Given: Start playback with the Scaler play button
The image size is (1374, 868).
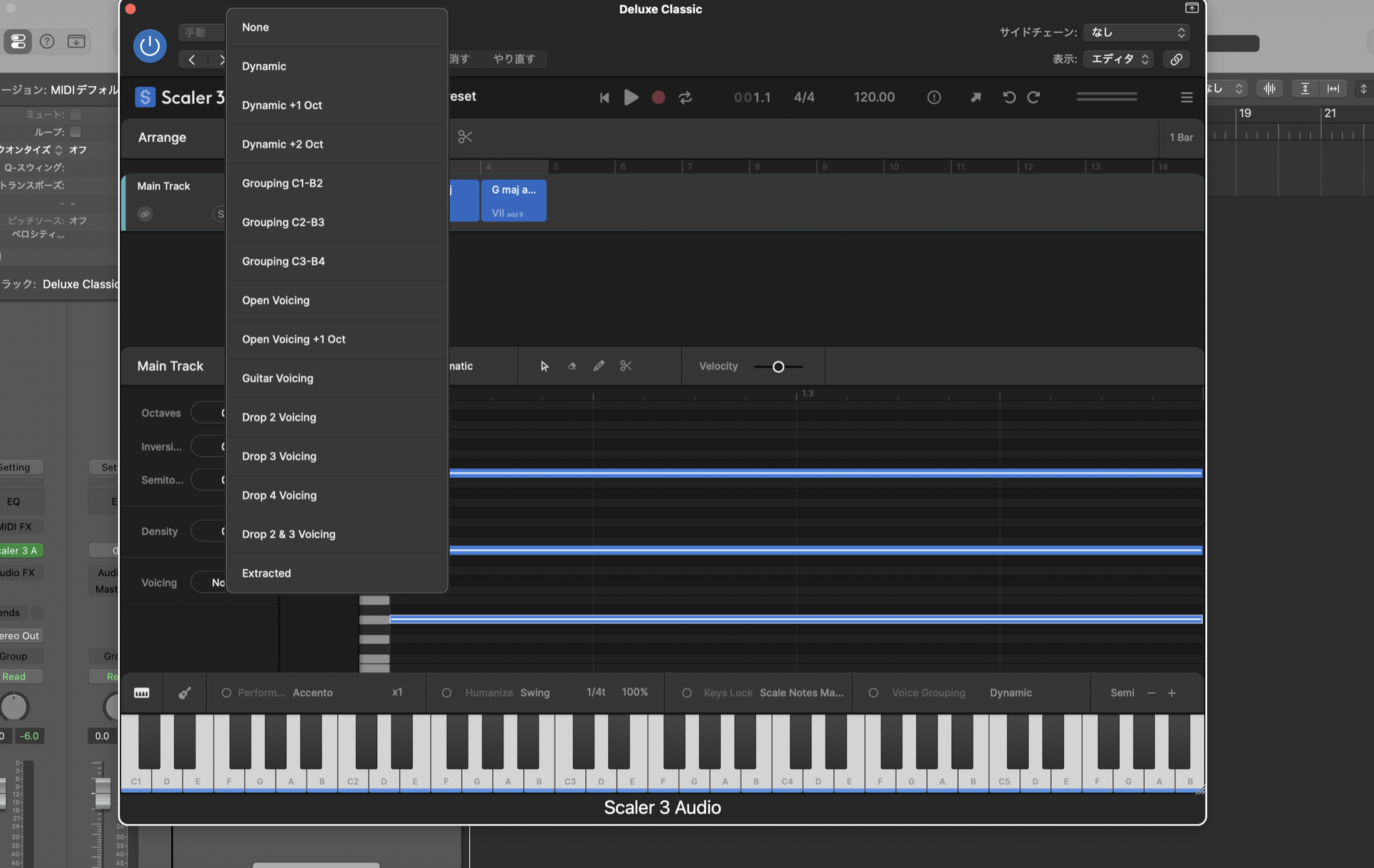Looking at the screenshot, I should (x=631, y=97).
